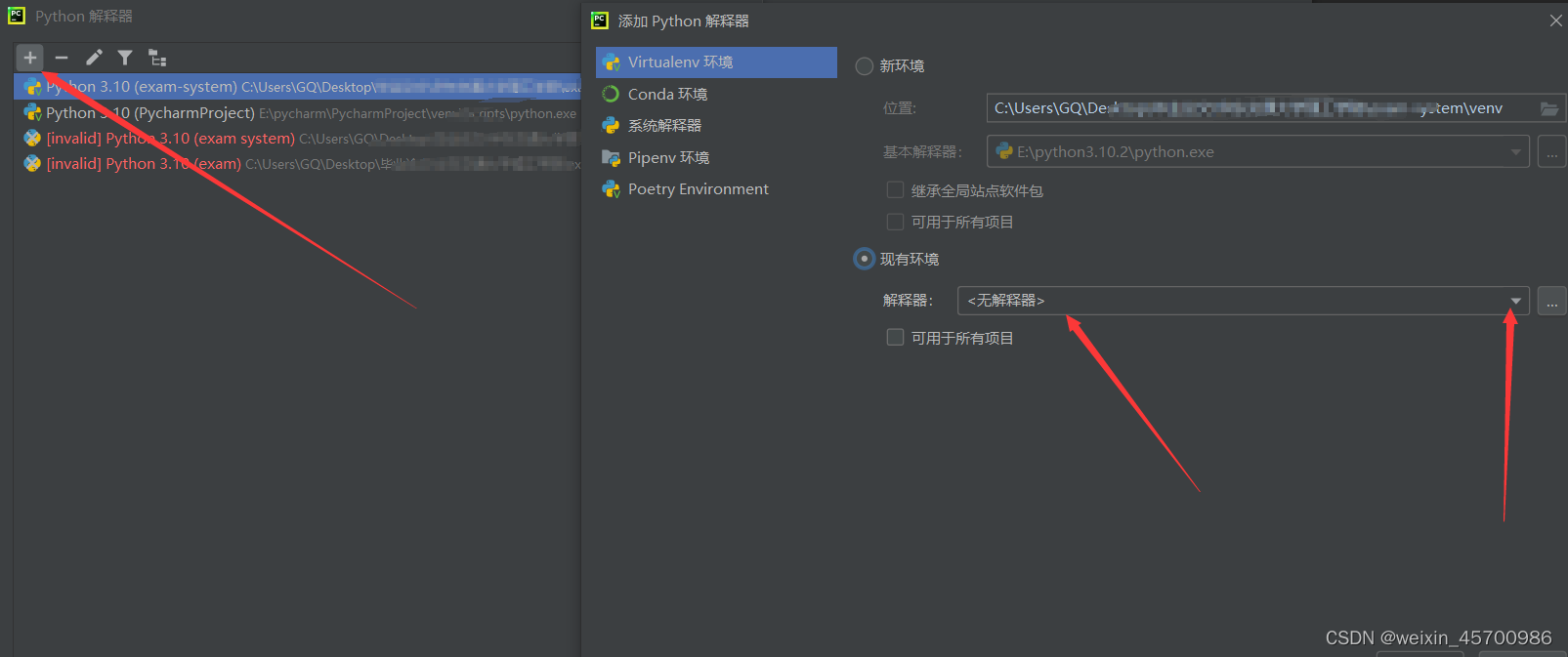Edit interpreter using the pencil icon

[x=94, y=58]
